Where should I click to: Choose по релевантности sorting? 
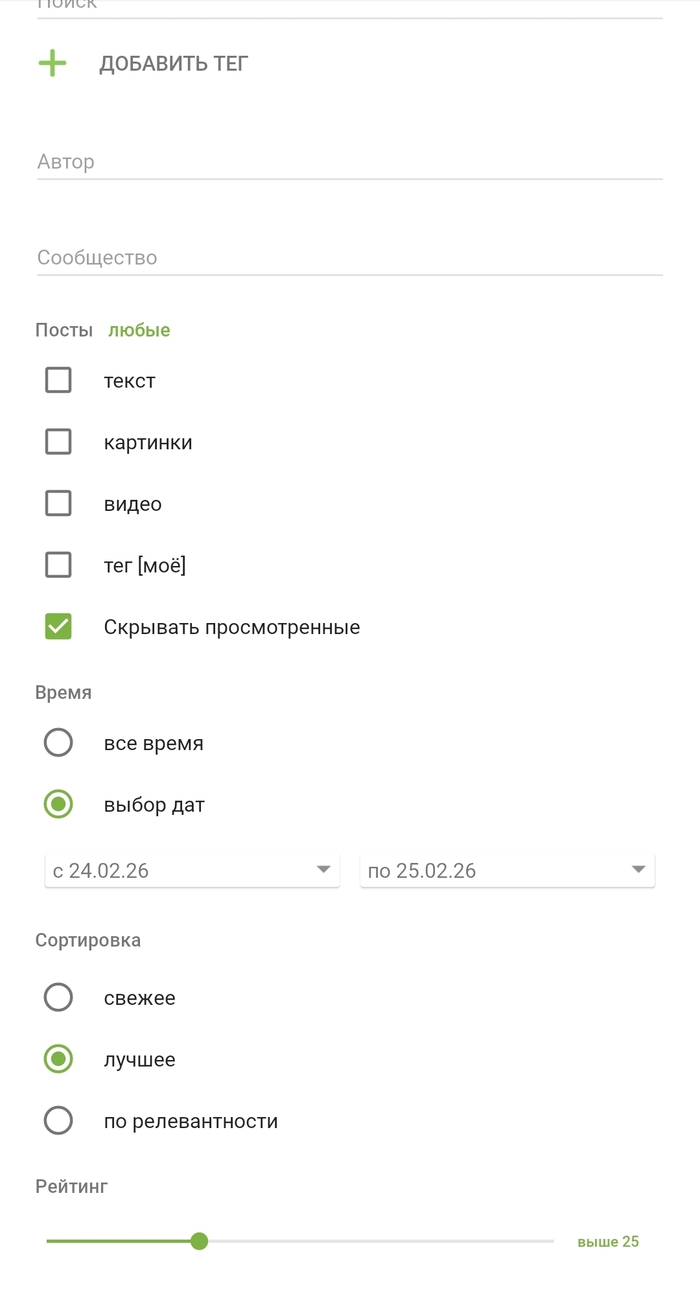click(x=58, y=1122)
